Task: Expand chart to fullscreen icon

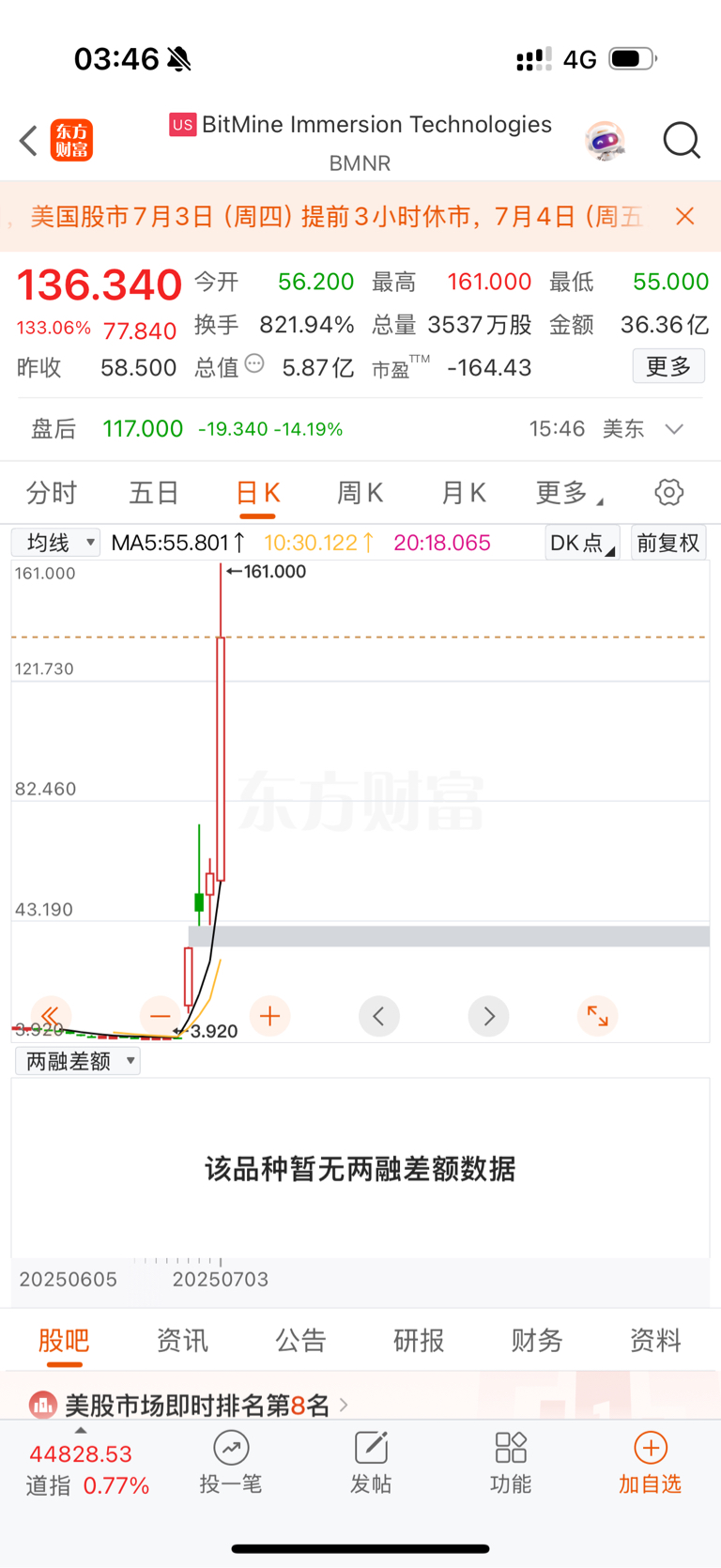Action: coord(597,1016)
